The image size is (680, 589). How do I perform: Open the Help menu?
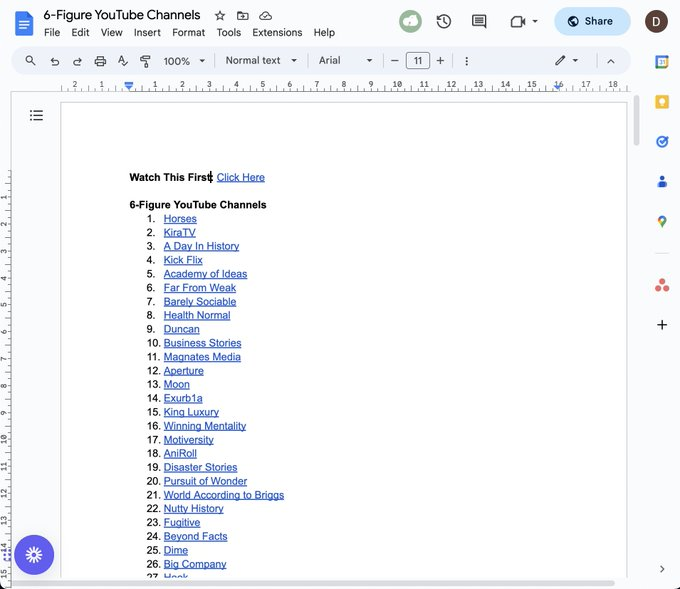point(324,33)
